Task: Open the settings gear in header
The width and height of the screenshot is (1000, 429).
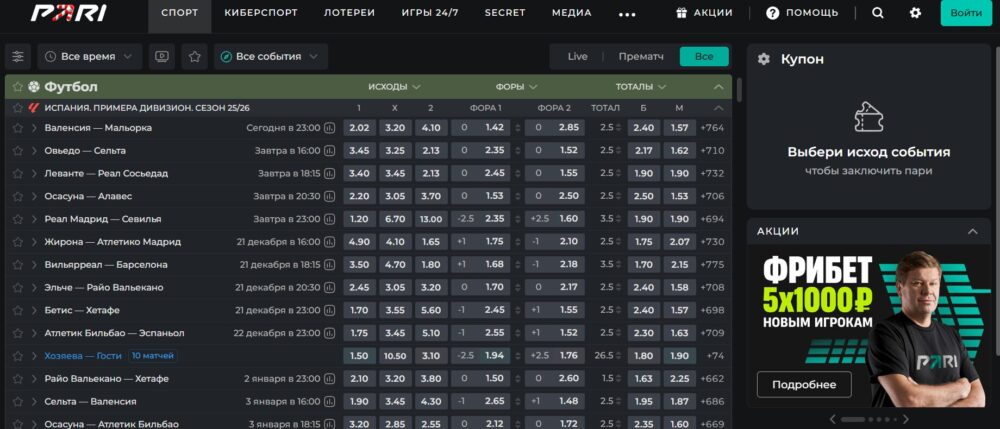Action: click(915, 13)
